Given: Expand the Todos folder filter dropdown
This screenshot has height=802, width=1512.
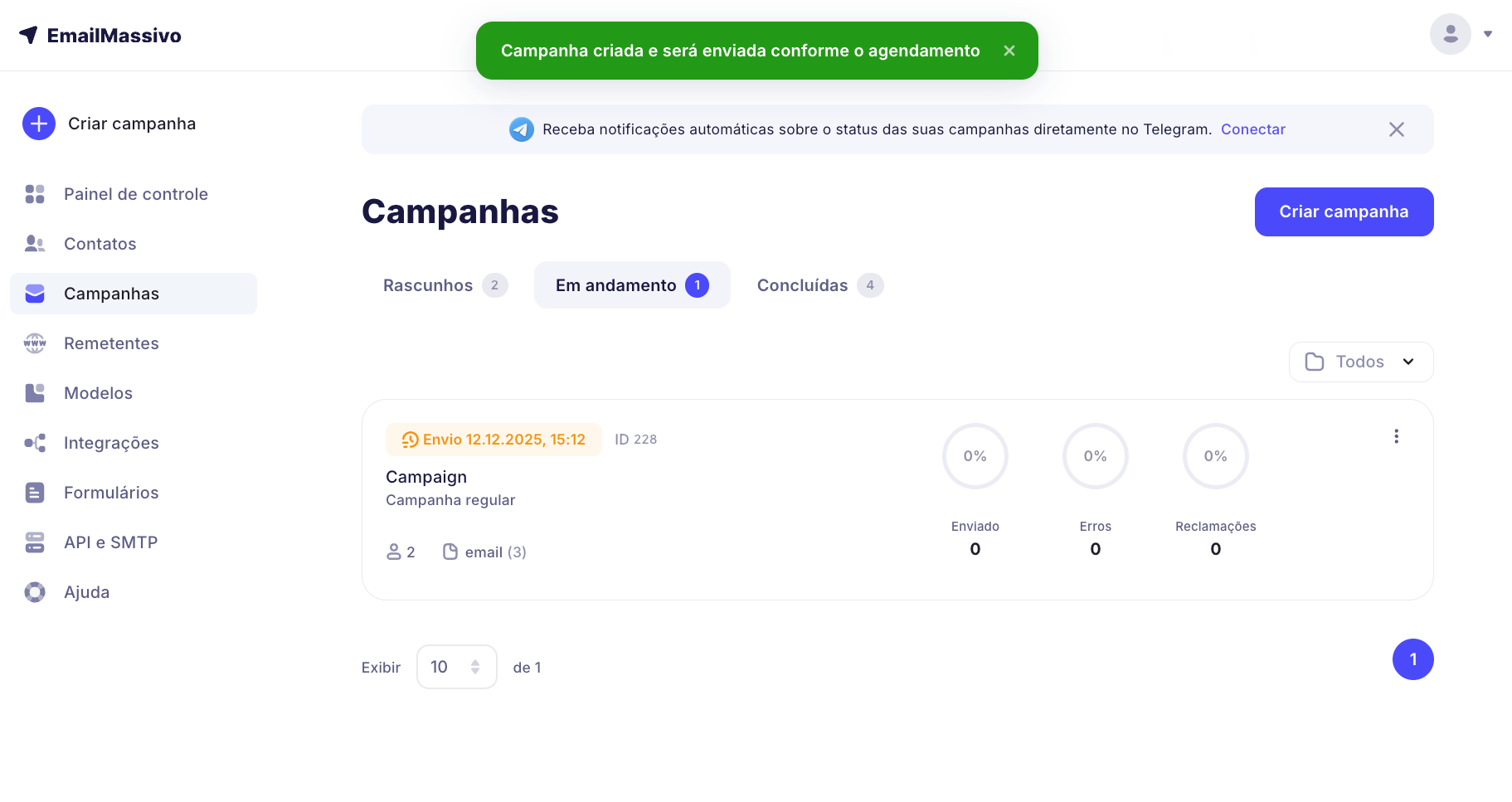Looking at the screenshot, I should [x=1360, y=362].
